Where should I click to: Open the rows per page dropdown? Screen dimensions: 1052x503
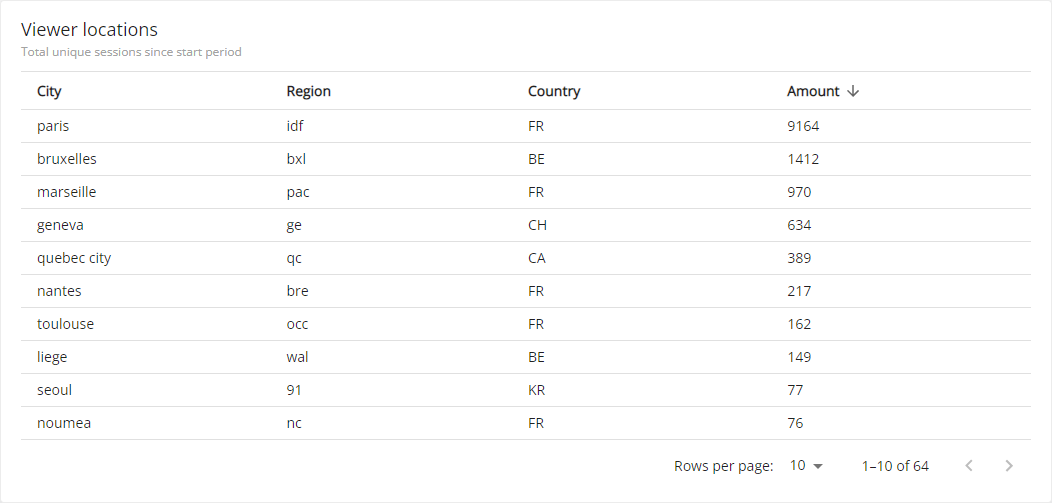(x=806, y=466)
